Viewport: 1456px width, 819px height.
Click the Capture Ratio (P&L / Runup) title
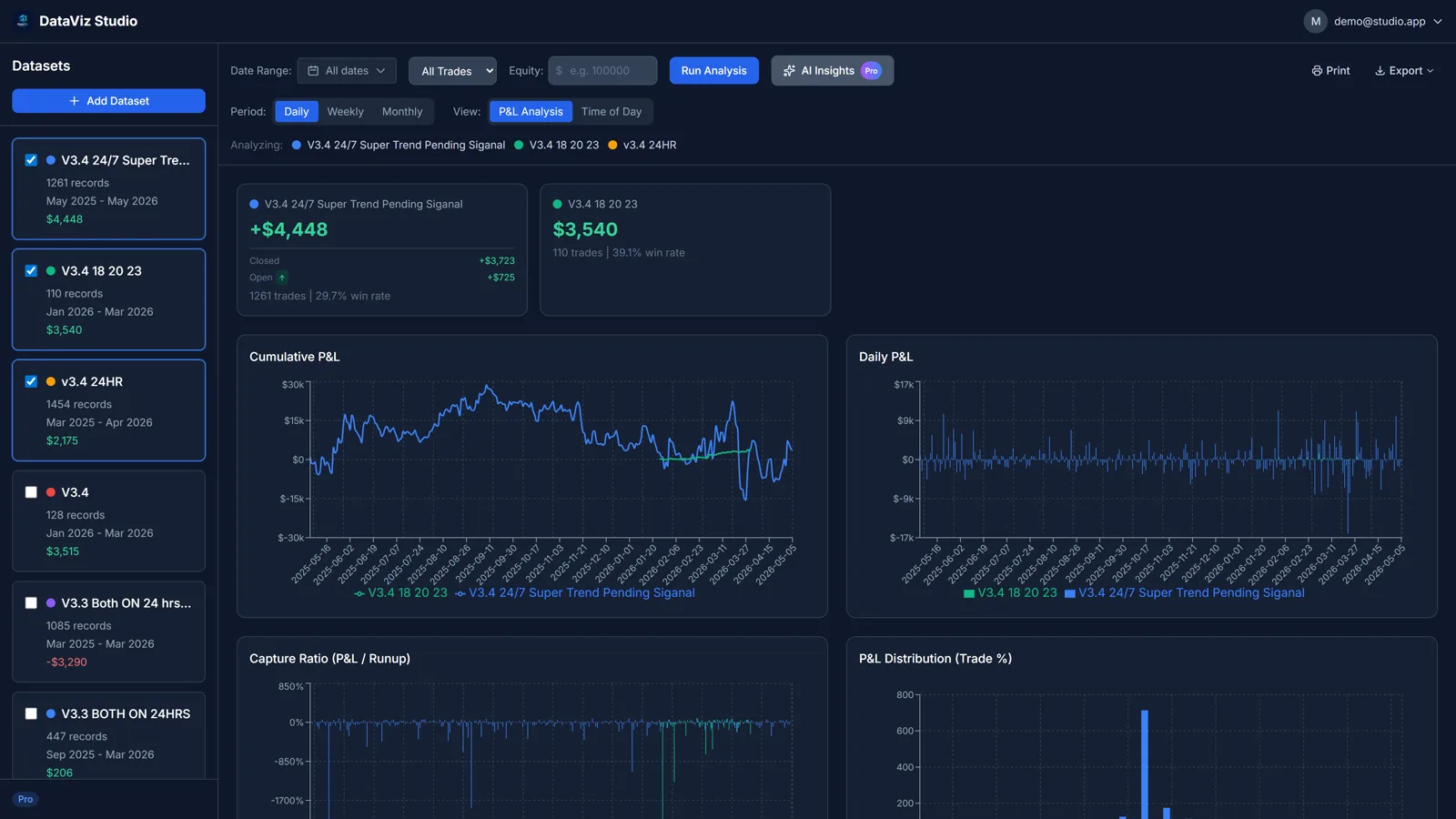click(329, 659)
